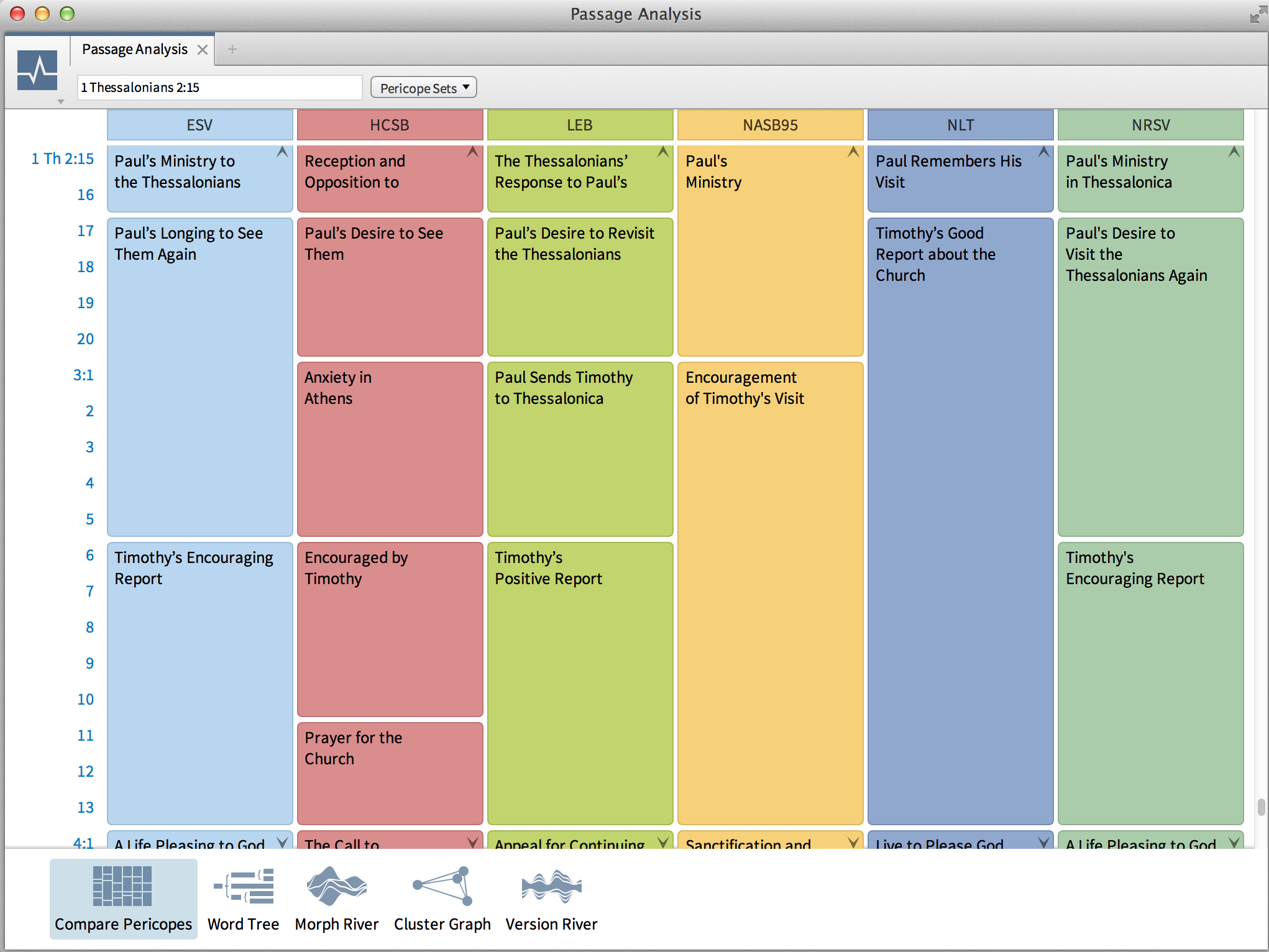Viewport: 1269px width, 952px height.
Task: Expand the NLT 'Live to Please God' pericope downward
Action: pos(1043,842)
